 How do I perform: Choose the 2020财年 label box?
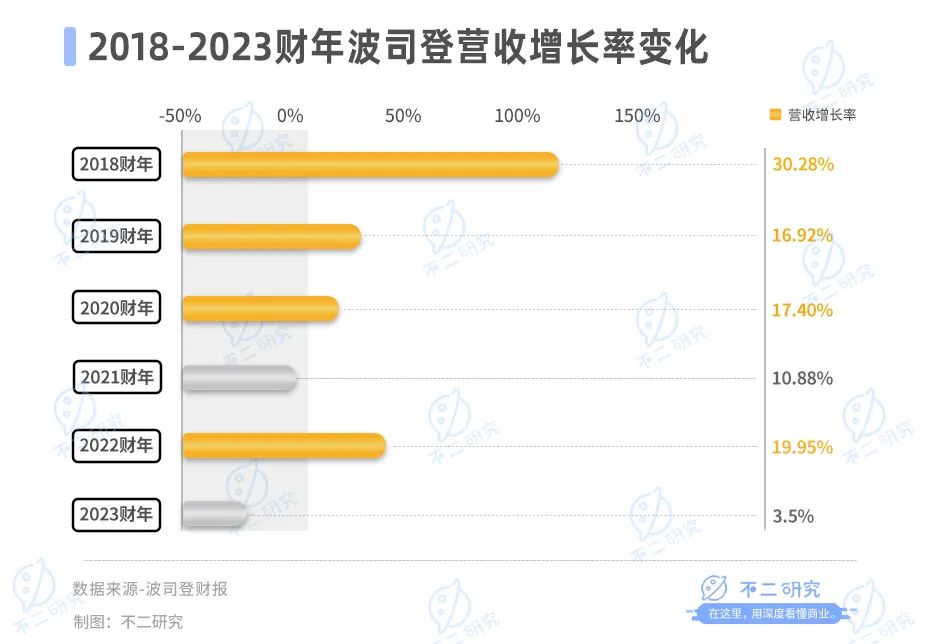point(117,308)
